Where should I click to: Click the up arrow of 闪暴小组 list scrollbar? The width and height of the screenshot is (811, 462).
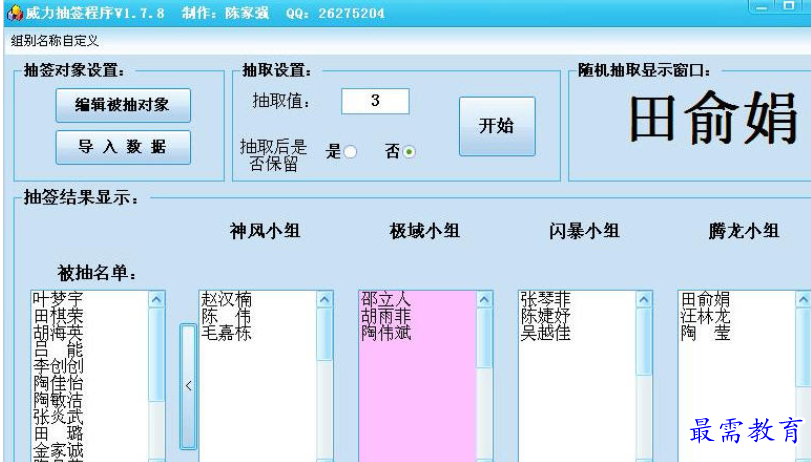pyautogui.click(x=643, y=300)
